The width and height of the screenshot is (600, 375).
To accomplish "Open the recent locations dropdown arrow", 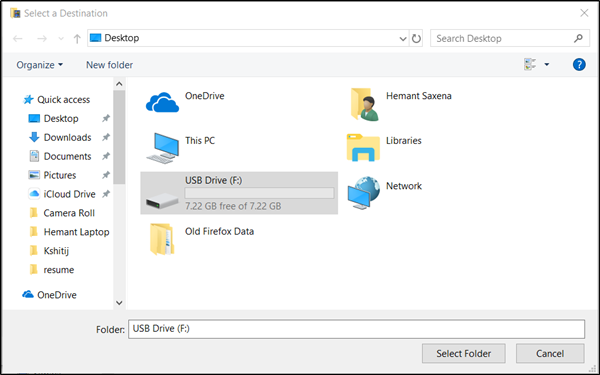I will 61,38.
